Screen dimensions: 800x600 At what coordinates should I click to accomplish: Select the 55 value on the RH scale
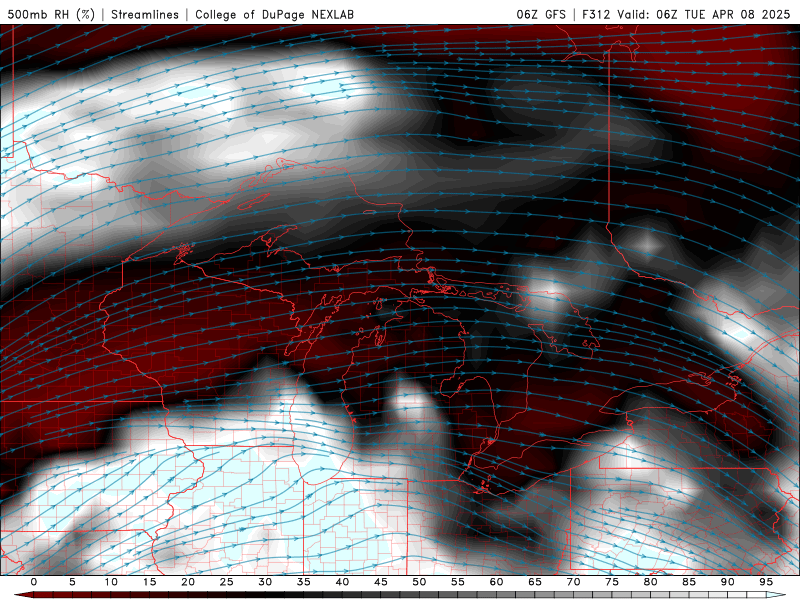tap(458, 582)
